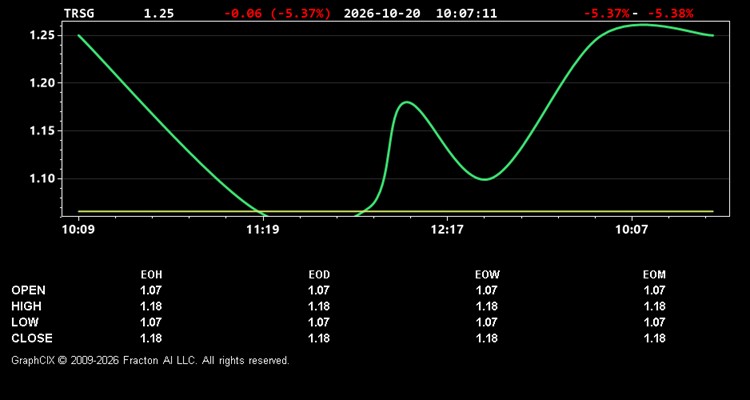Screen dimensions: 750x400
Task: Select the CLOSE row label
Action: 32,338
